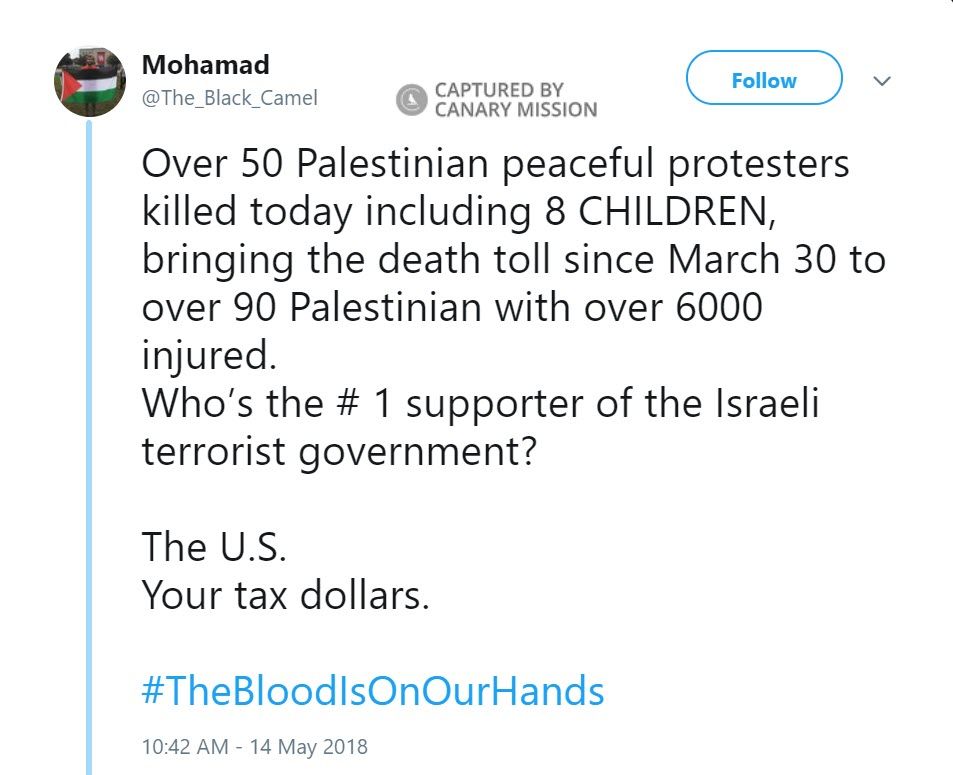Viewport: 953px width, 775px height.
Task: Click the 'bringing the death toll' line
Action: 513,259
